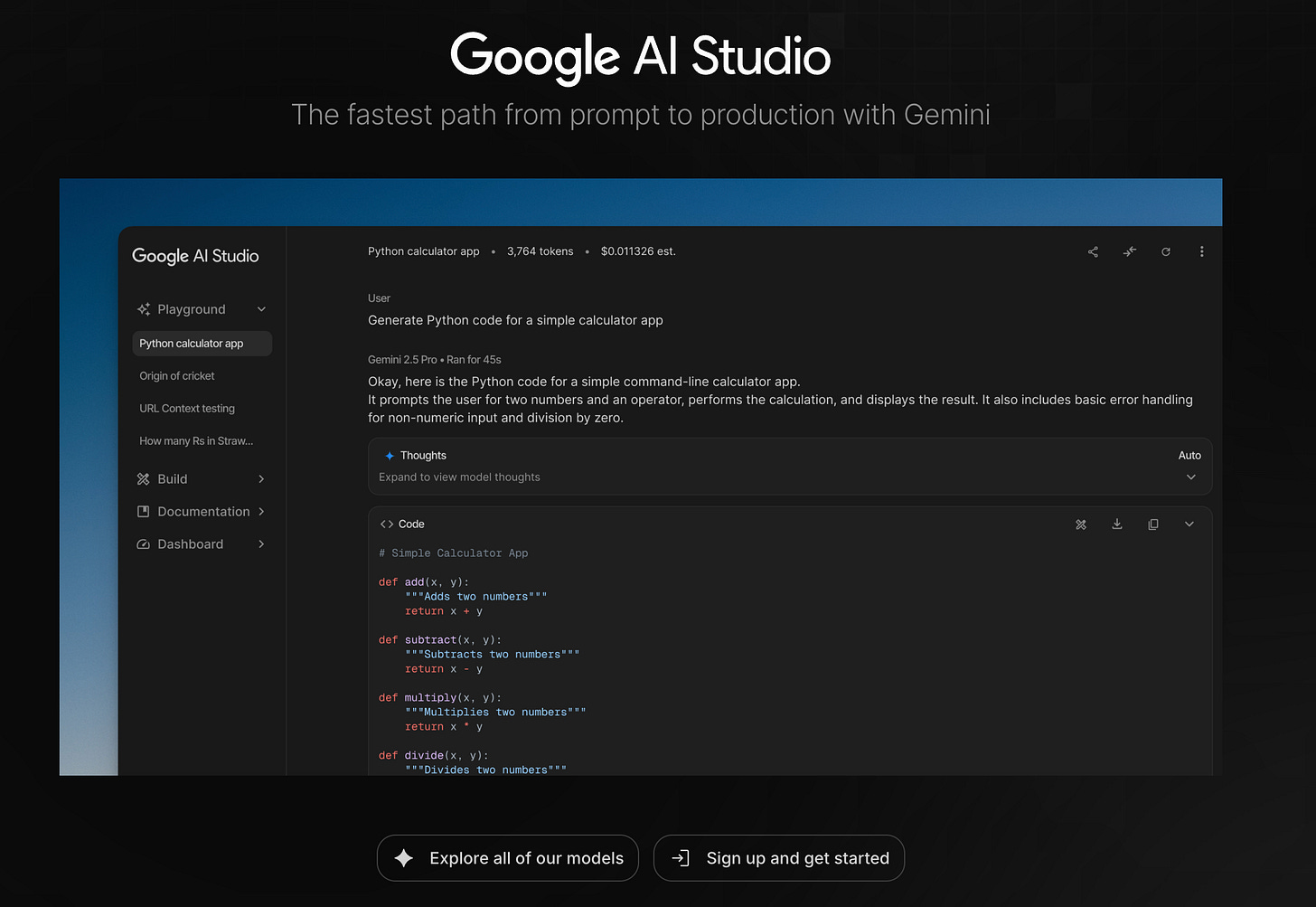Expand Thoughts panel with chevron
The image size is (1316, 907).
click(1191, 477)
